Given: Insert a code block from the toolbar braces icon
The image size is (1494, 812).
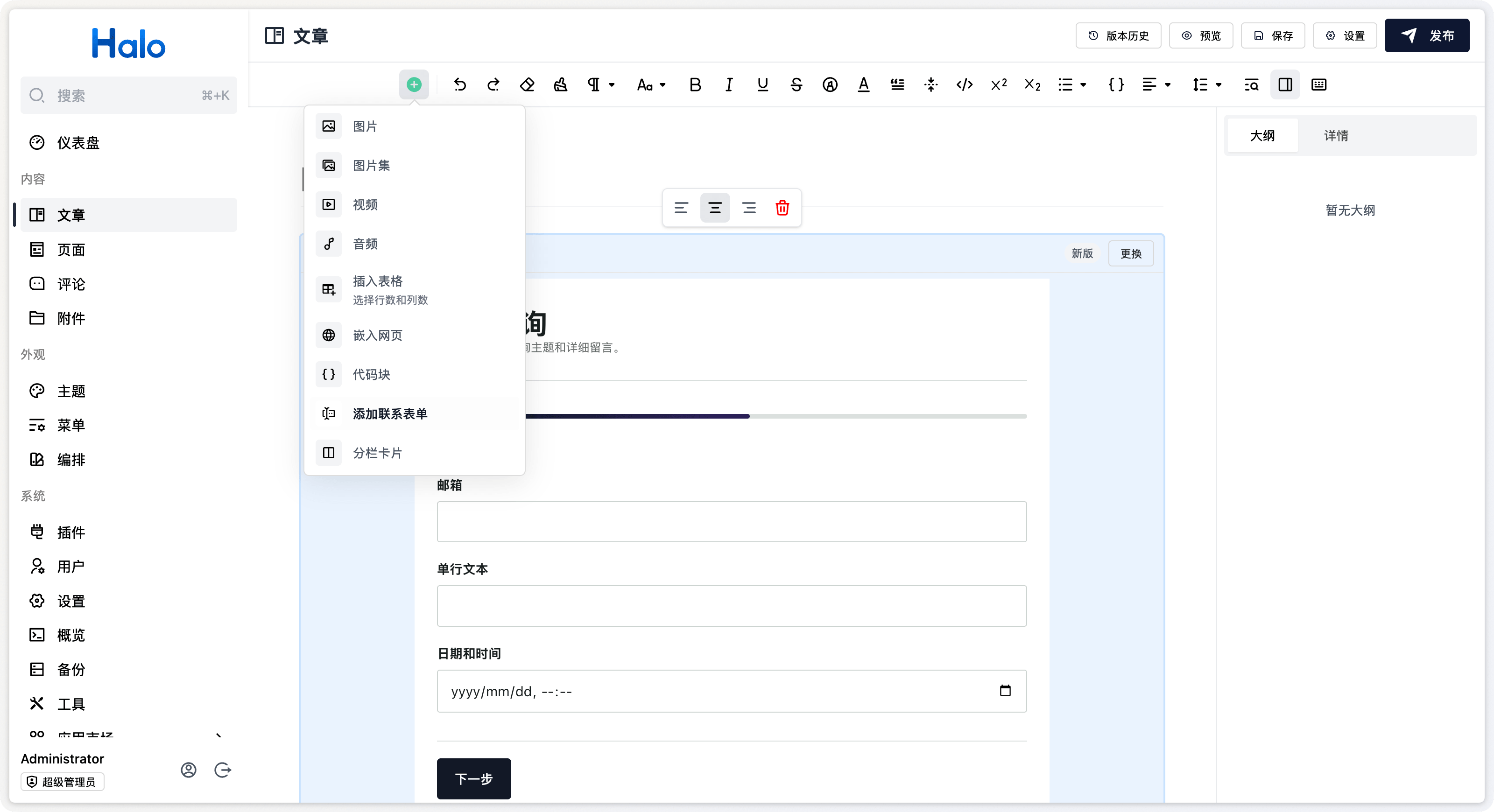Looking at the screenshot, I should 1116,84.
